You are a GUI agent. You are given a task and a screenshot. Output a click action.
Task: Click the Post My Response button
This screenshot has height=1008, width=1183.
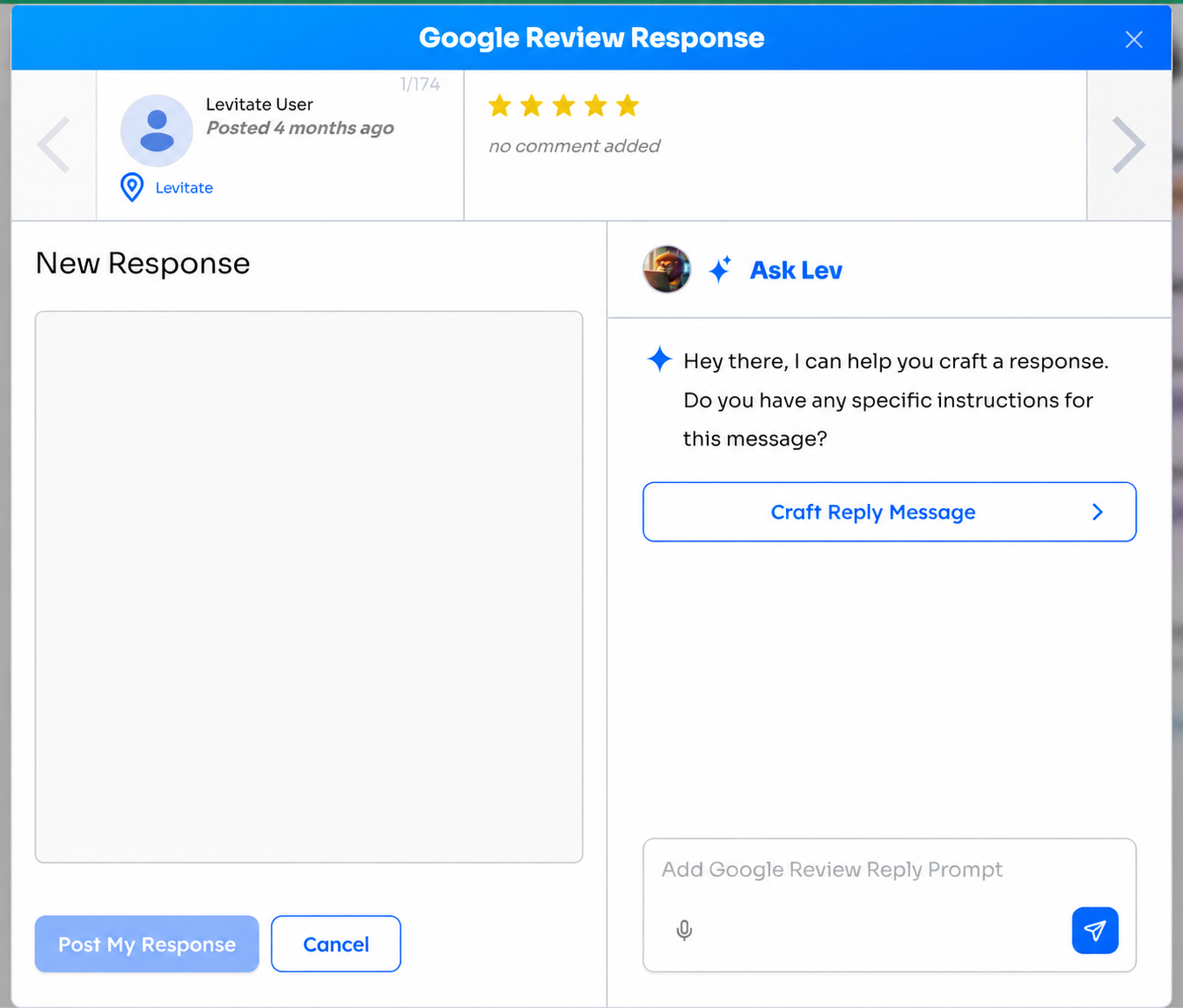[147, 944]
